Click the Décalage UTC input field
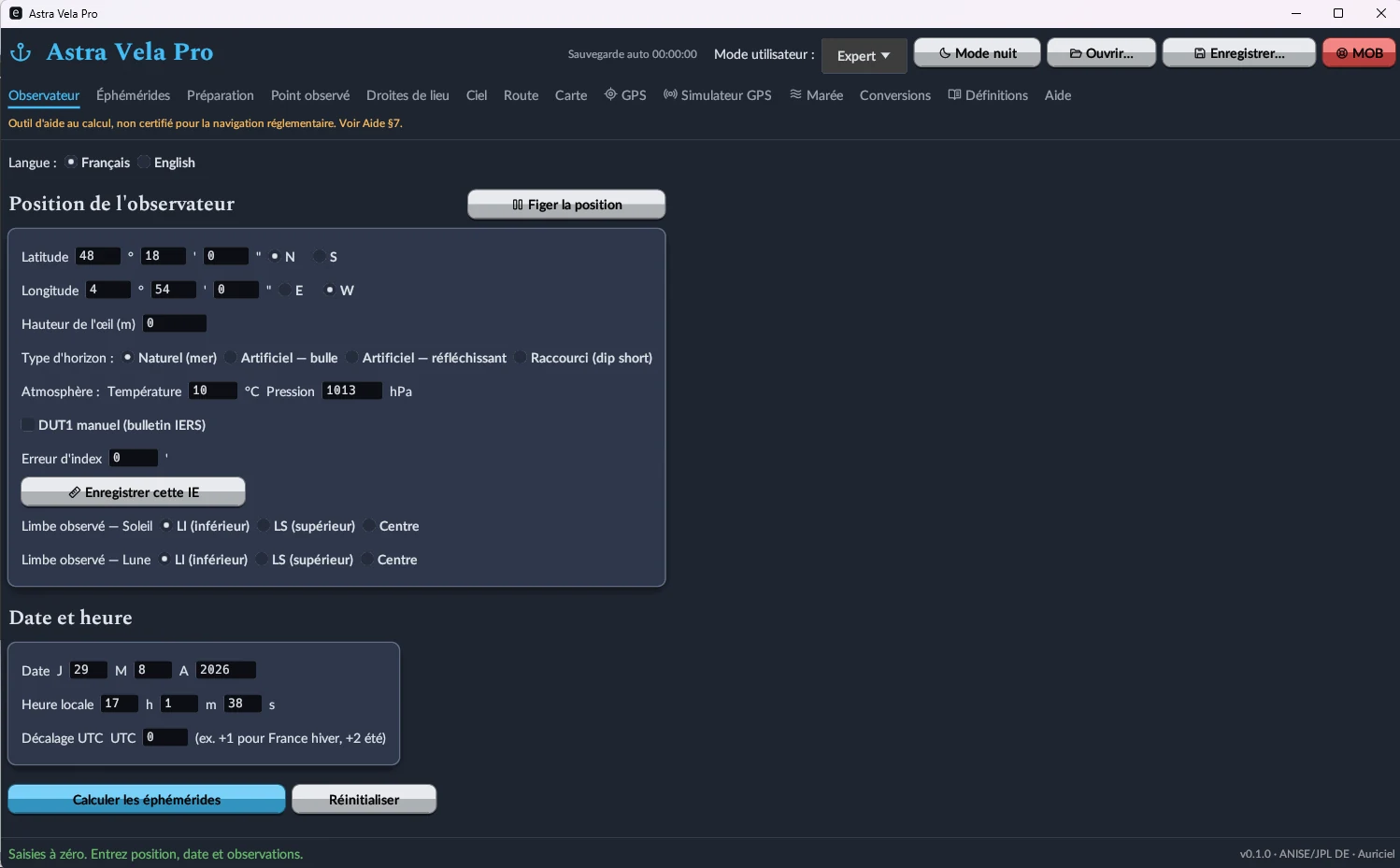Screen dimensions: 1400x868 point(165,737)
